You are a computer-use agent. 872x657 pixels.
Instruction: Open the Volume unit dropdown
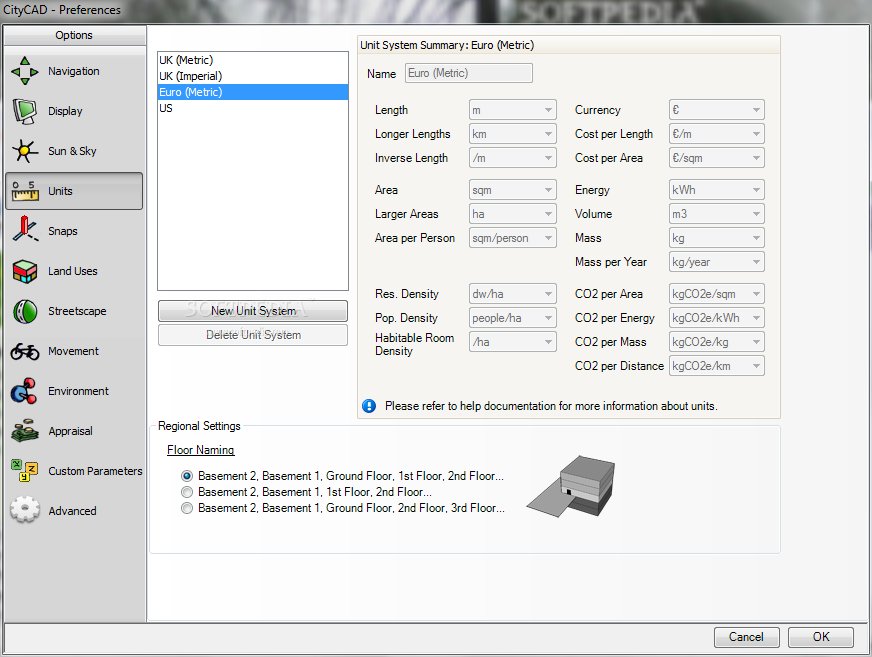pyautogui.click(x=716, y=214)
